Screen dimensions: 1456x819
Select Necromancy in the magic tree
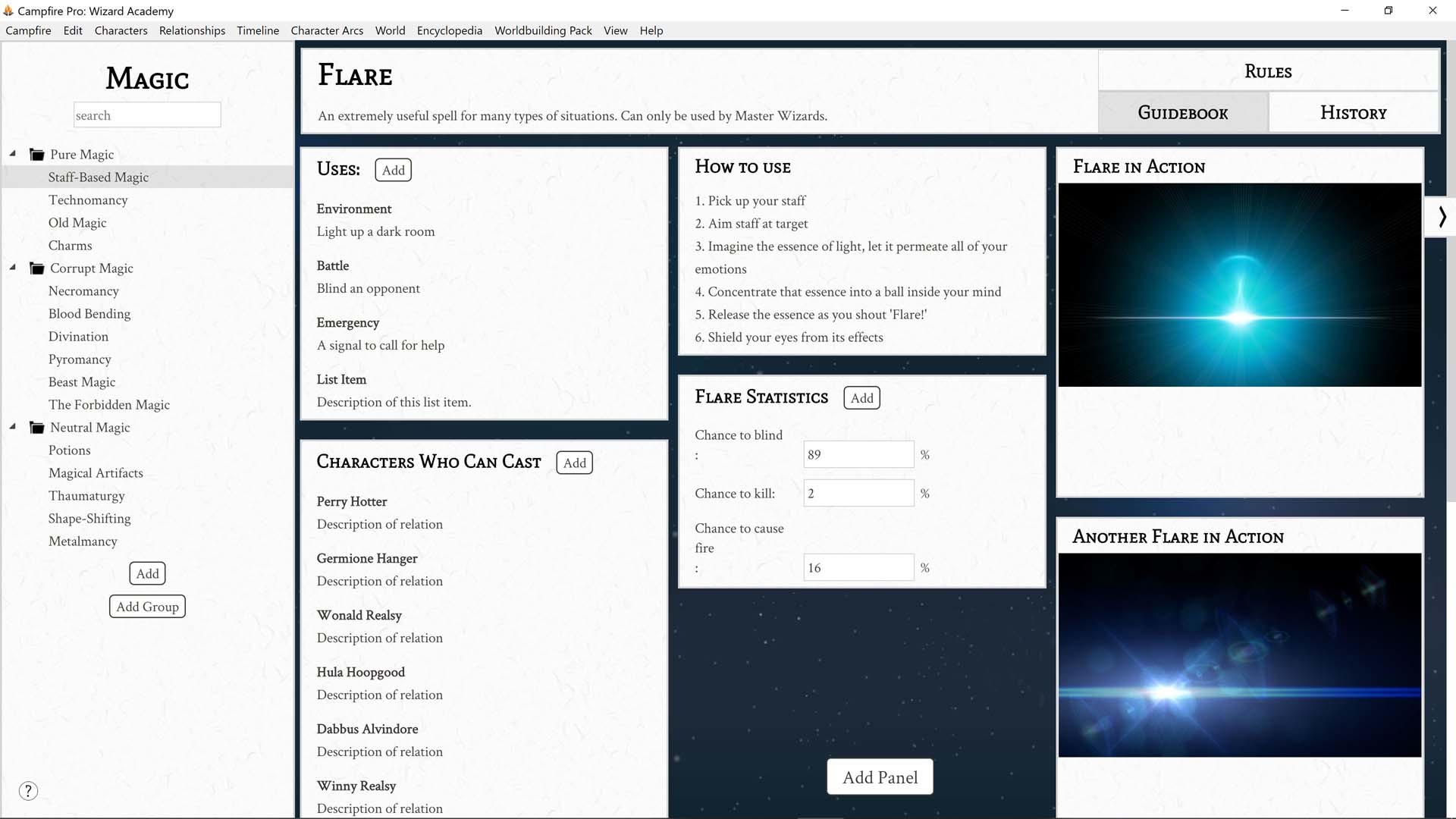pyautogui.click(x=83, y=291)
